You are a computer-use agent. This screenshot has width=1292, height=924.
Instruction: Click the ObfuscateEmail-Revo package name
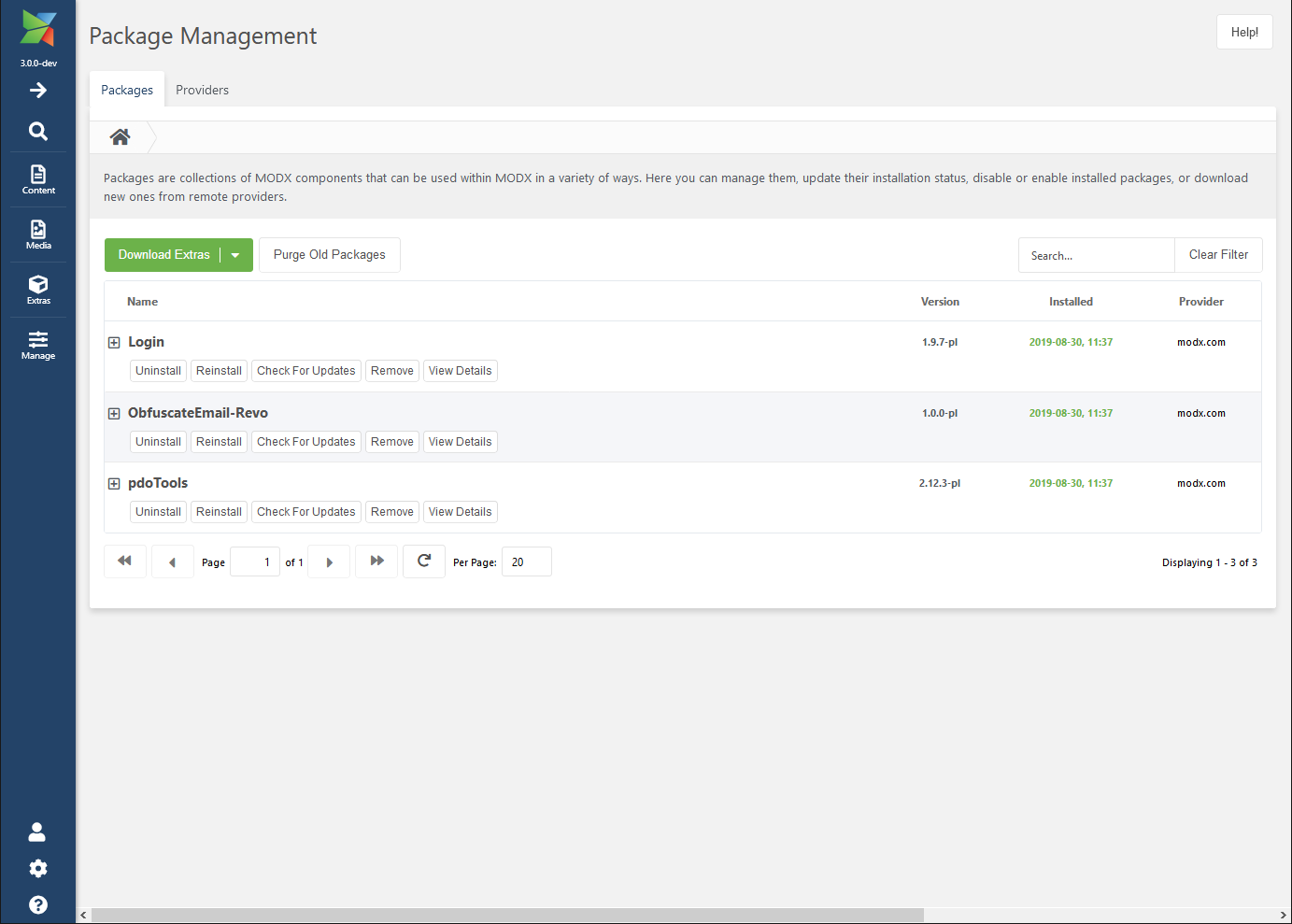[198, 413]
